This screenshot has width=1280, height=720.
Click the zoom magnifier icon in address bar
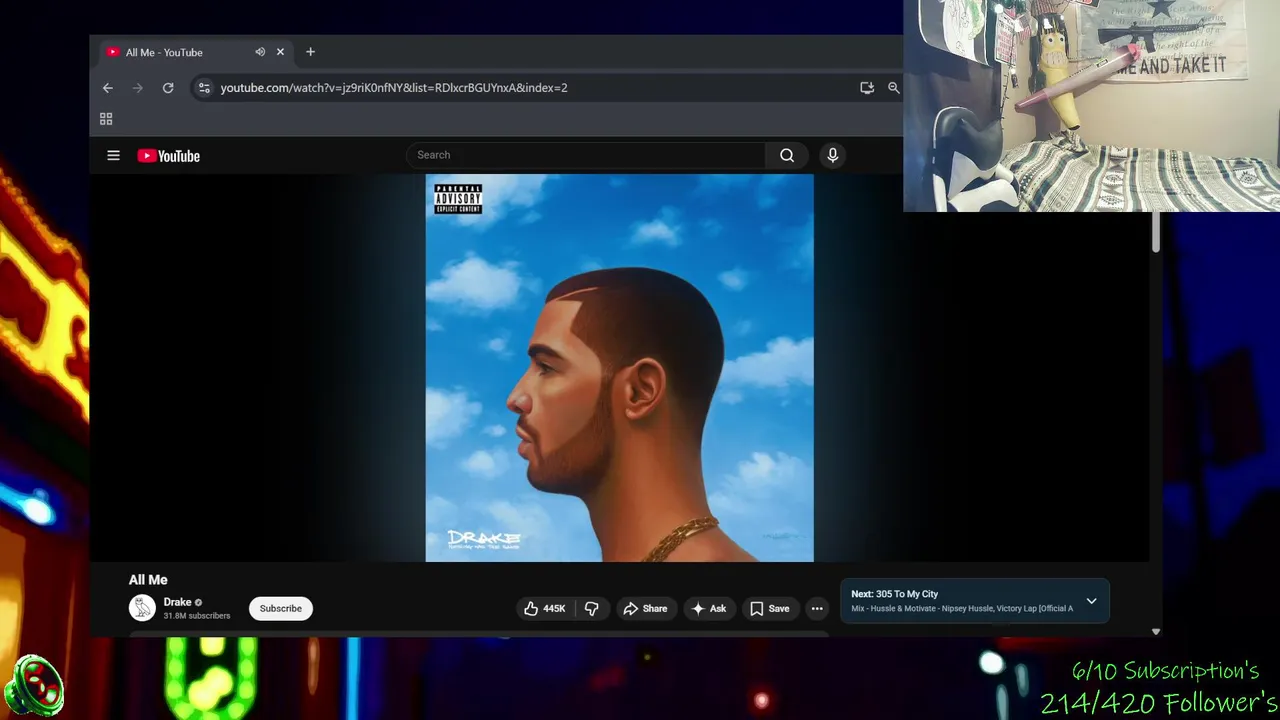pos(893,88)
